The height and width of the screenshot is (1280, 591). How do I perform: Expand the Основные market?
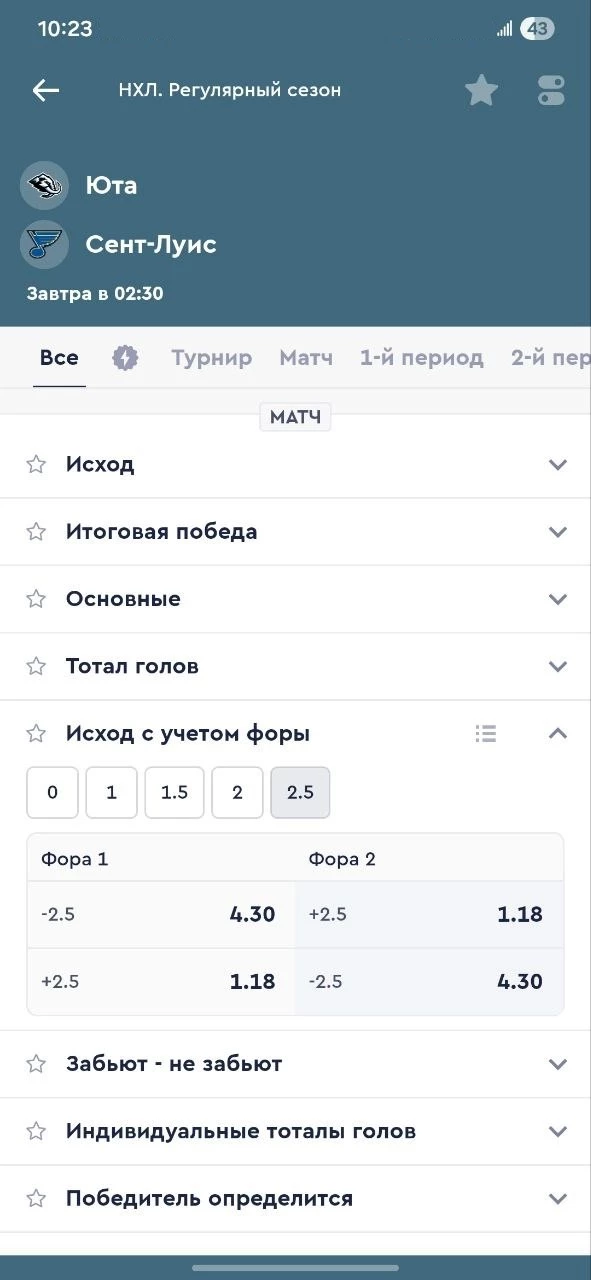point(557,599)
